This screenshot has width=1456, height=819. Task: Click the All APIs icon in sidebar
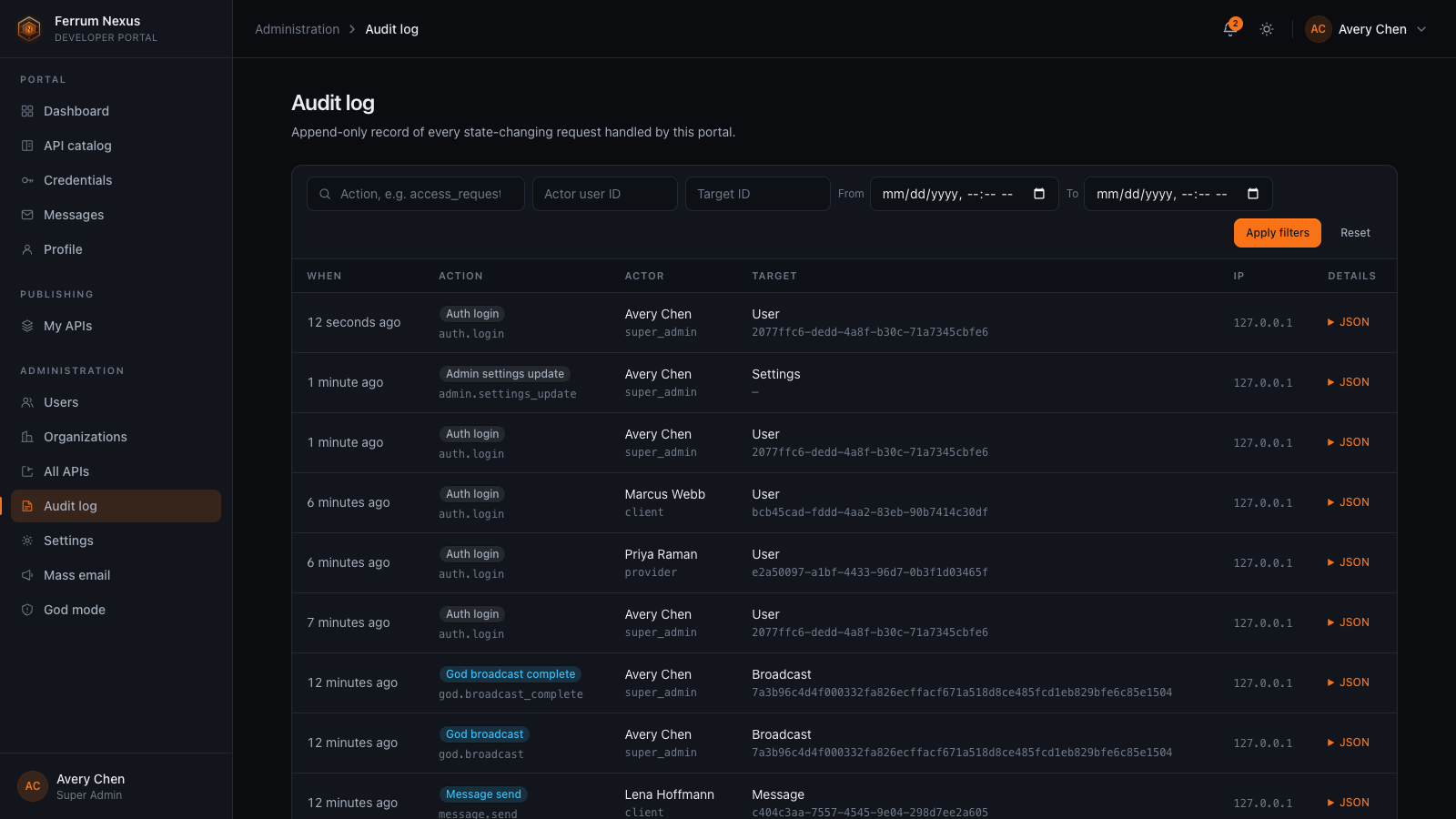pos(27,471)
